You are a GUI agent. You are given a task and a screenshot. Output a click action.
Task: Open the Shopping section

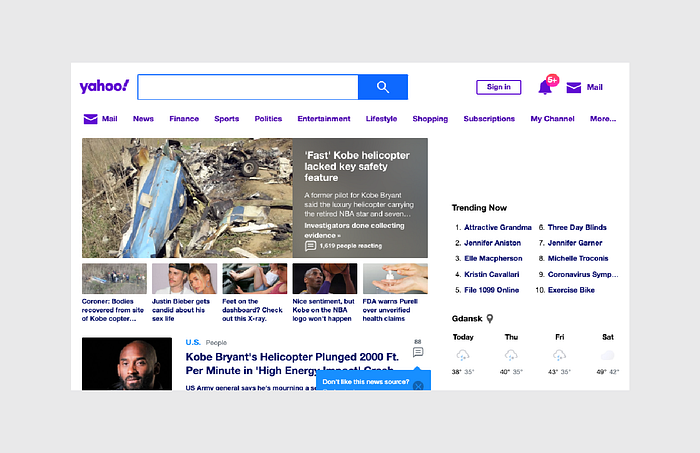point(430,119)
